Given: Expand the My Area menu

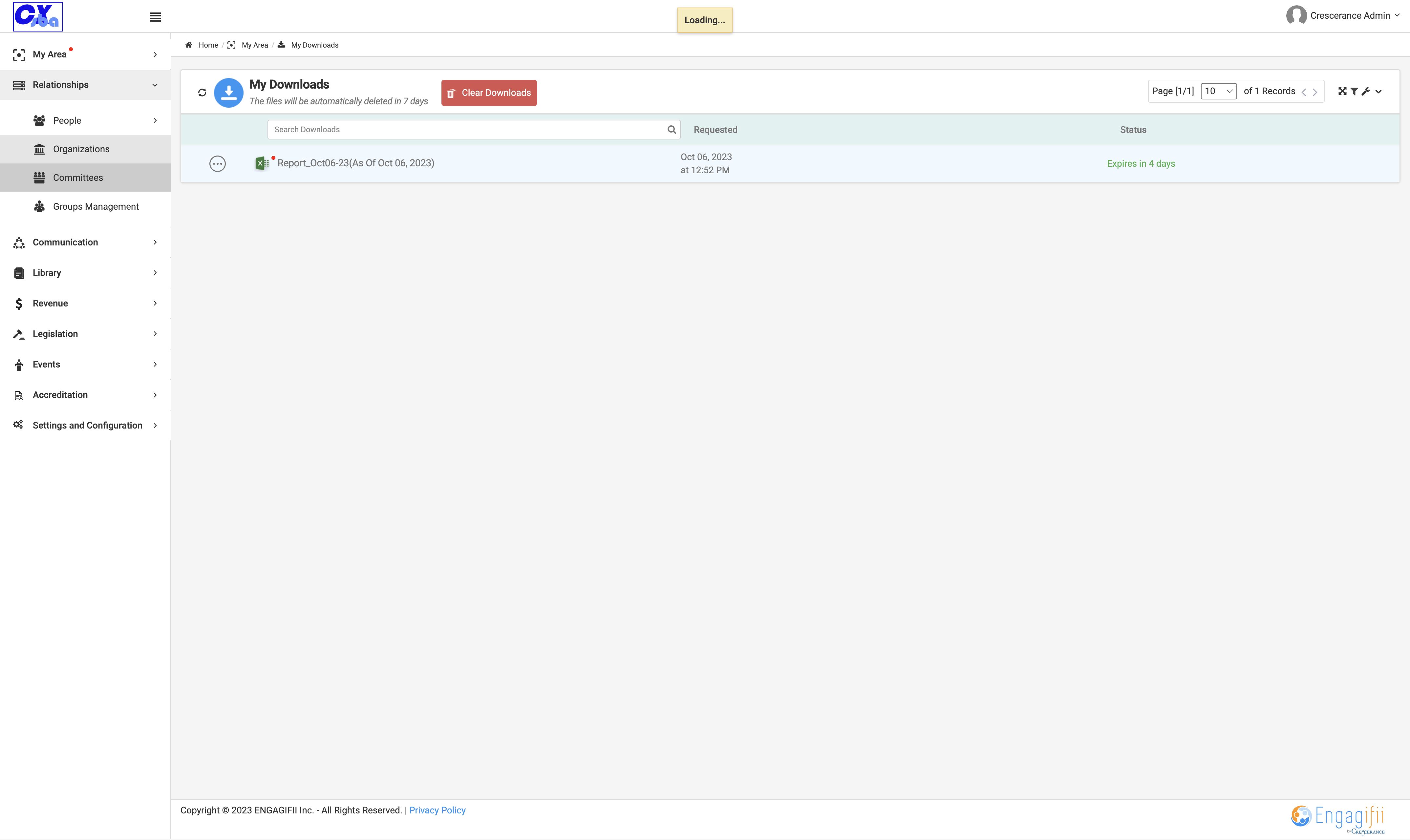Looking at the screenshot, I should [x=85, y=54].
